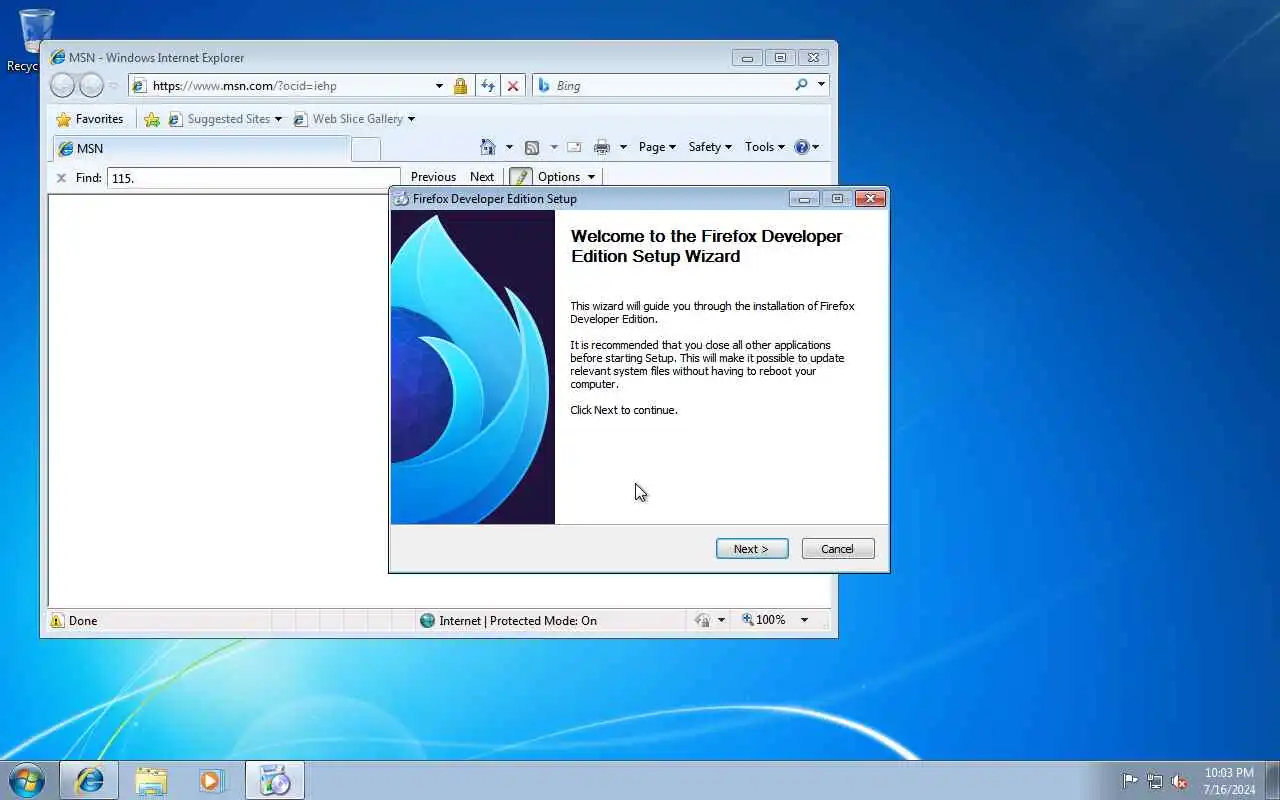This screenshot has width=1280, height=800.
Task: Click the IE Forward navigation button
Action: tap(91, 86)
